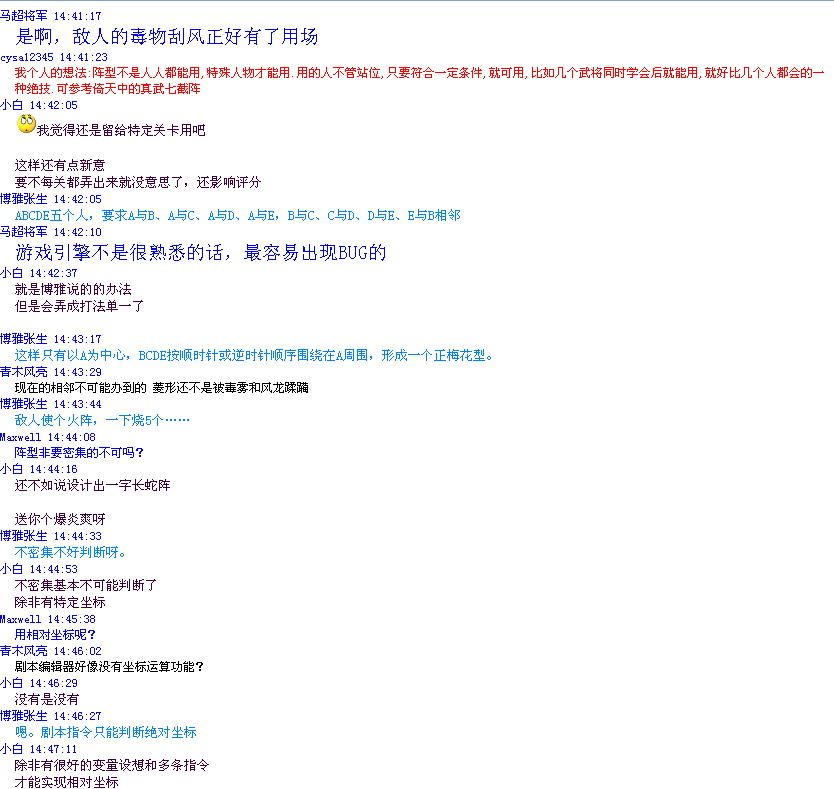Click message '用相对坐标呢?'

(x=55, y=635)
